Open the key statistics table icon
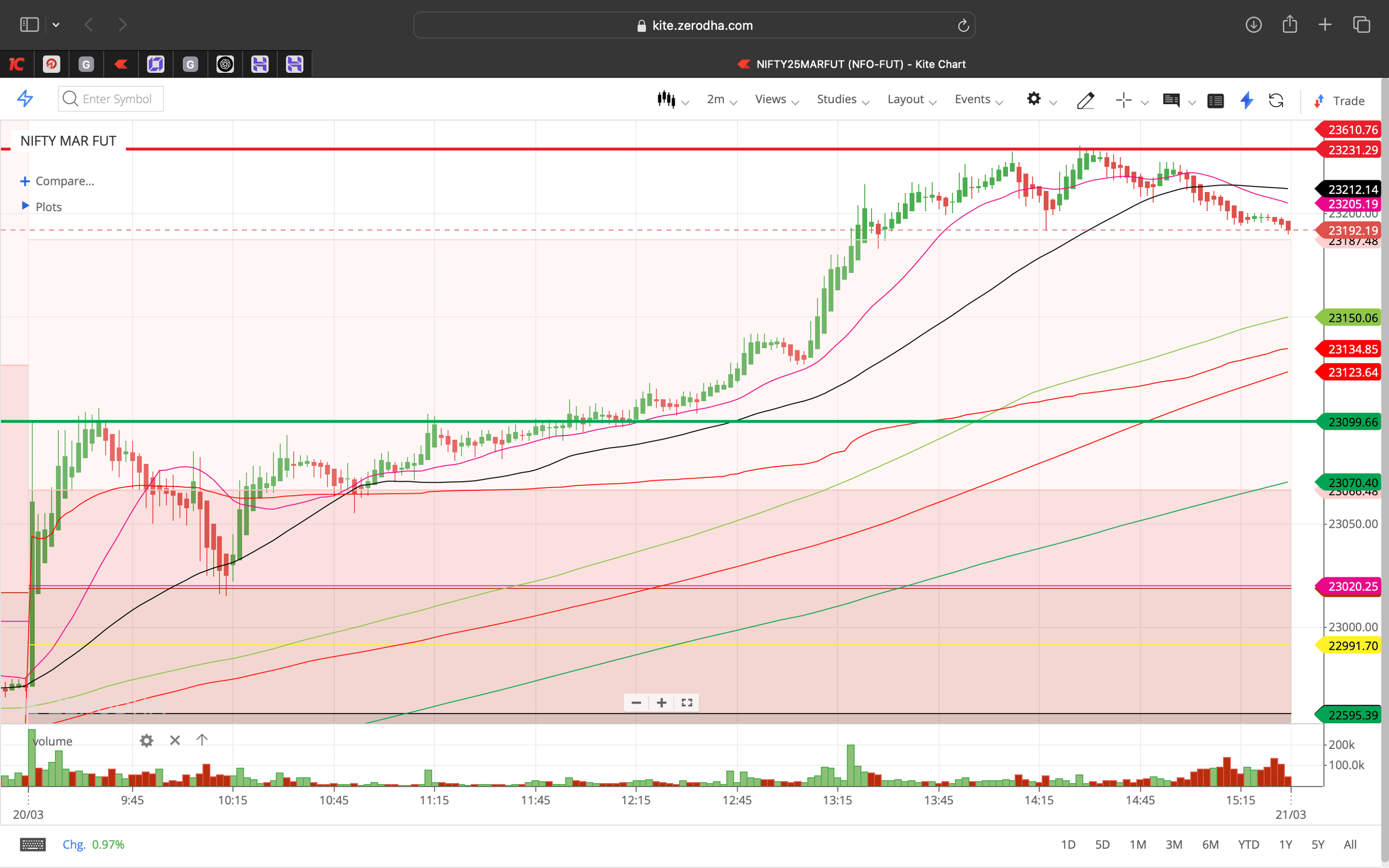The height and width of the screenshot is (868, 1389). (x=1216, y=100)
